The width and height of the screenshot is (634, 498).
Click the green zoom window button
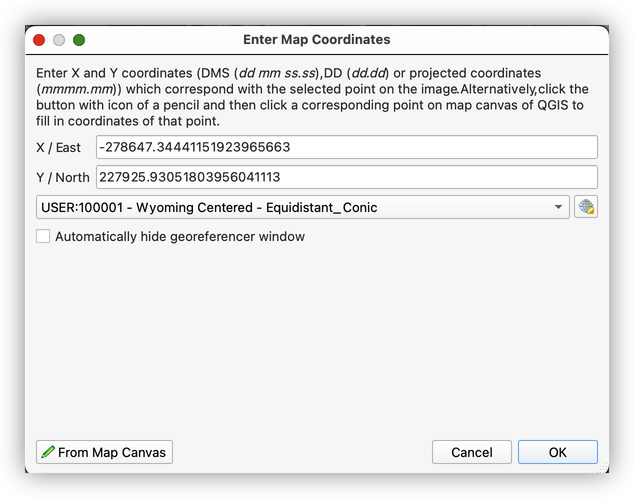79,40
